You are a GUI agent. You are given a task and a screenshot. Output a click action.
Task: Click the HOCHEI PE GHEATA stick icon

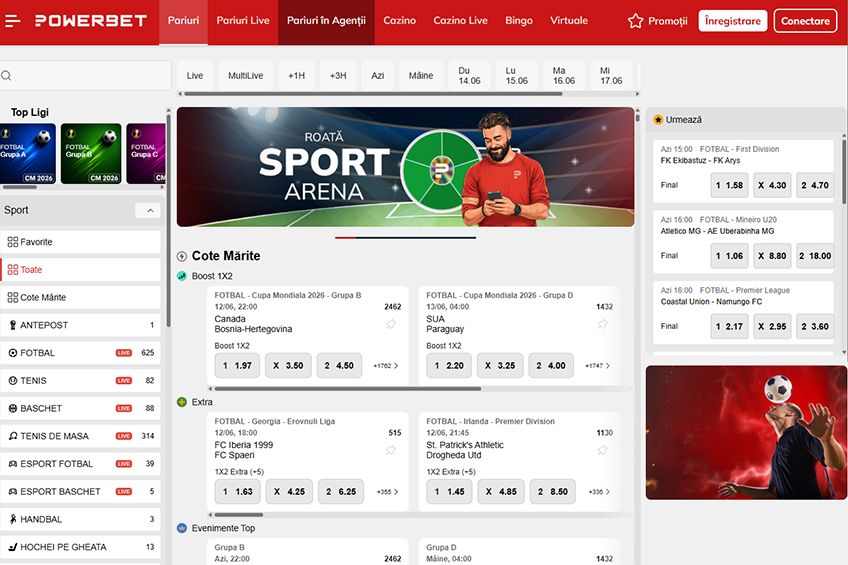click(13, 547)
